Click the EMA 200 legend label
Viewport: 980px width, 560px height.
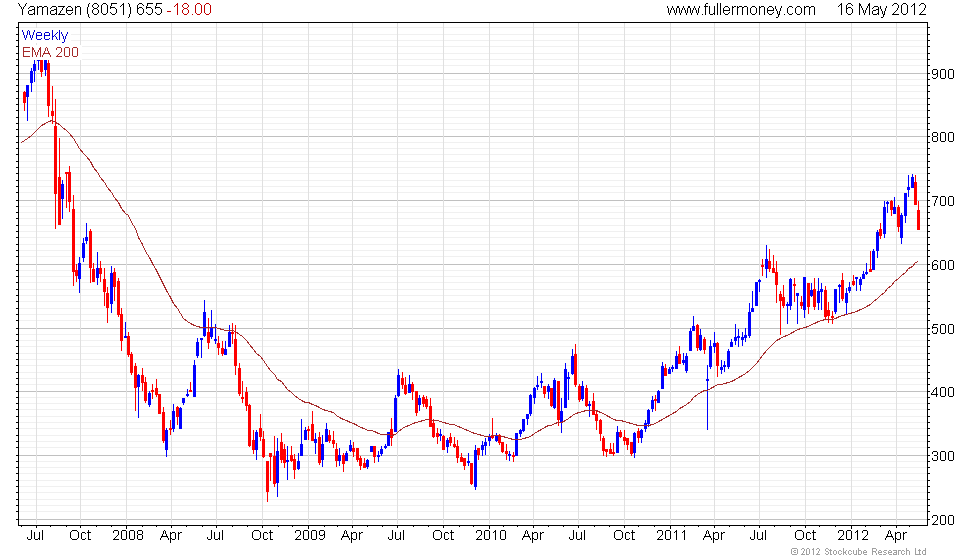[x=51, y=52]
